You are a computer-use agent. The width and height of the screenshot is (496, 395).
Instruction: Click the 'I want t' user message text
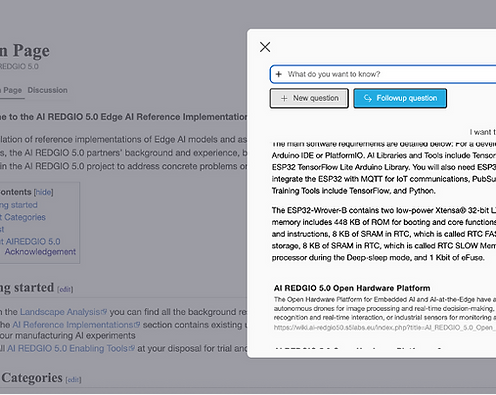483,132
